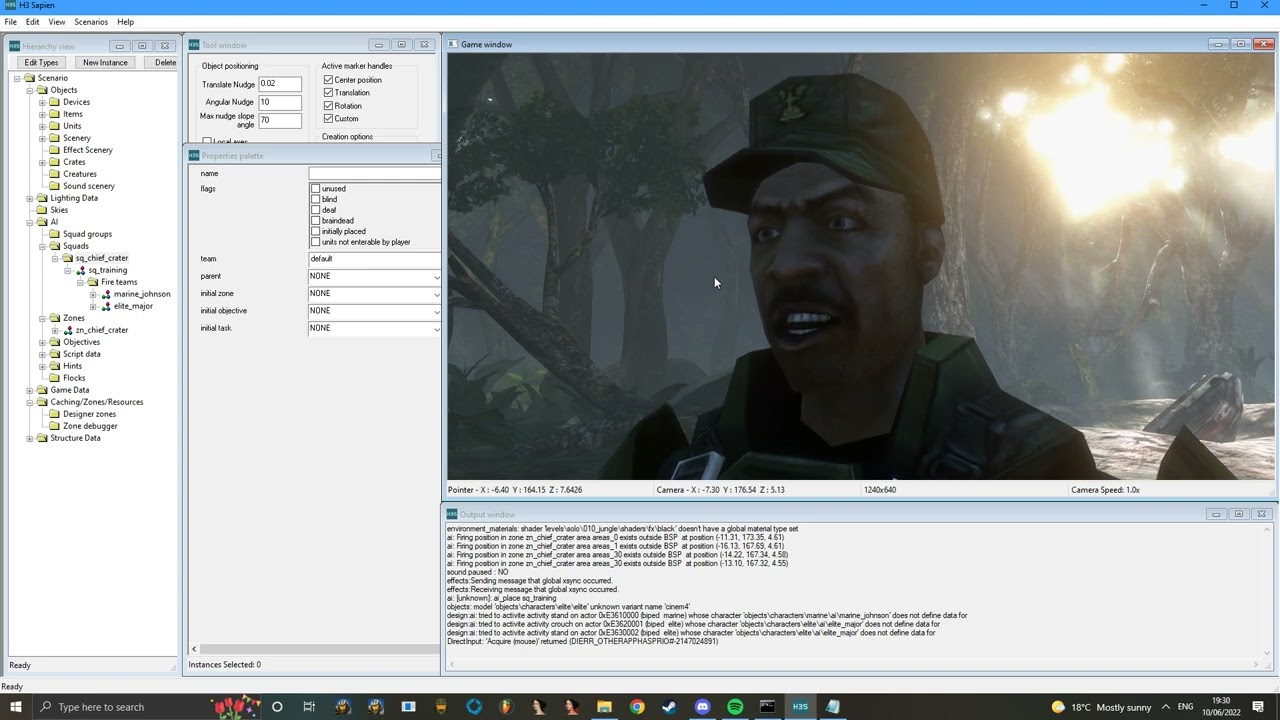Open the Scenarios menu
The width and height of the screenshot is (1280, 720).
pyautogui.click(x=91, y=22)
